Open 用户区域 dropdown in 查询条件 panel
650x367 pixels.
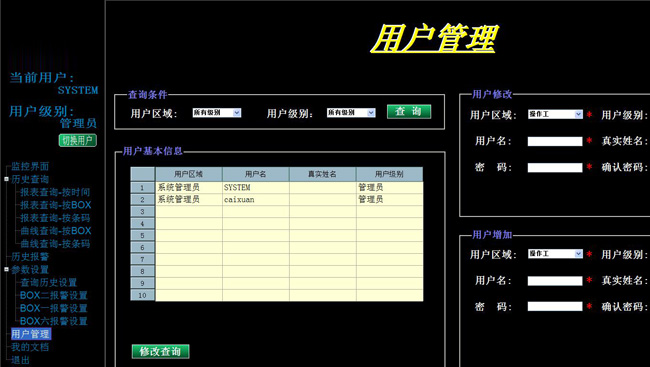pos(217,112)
